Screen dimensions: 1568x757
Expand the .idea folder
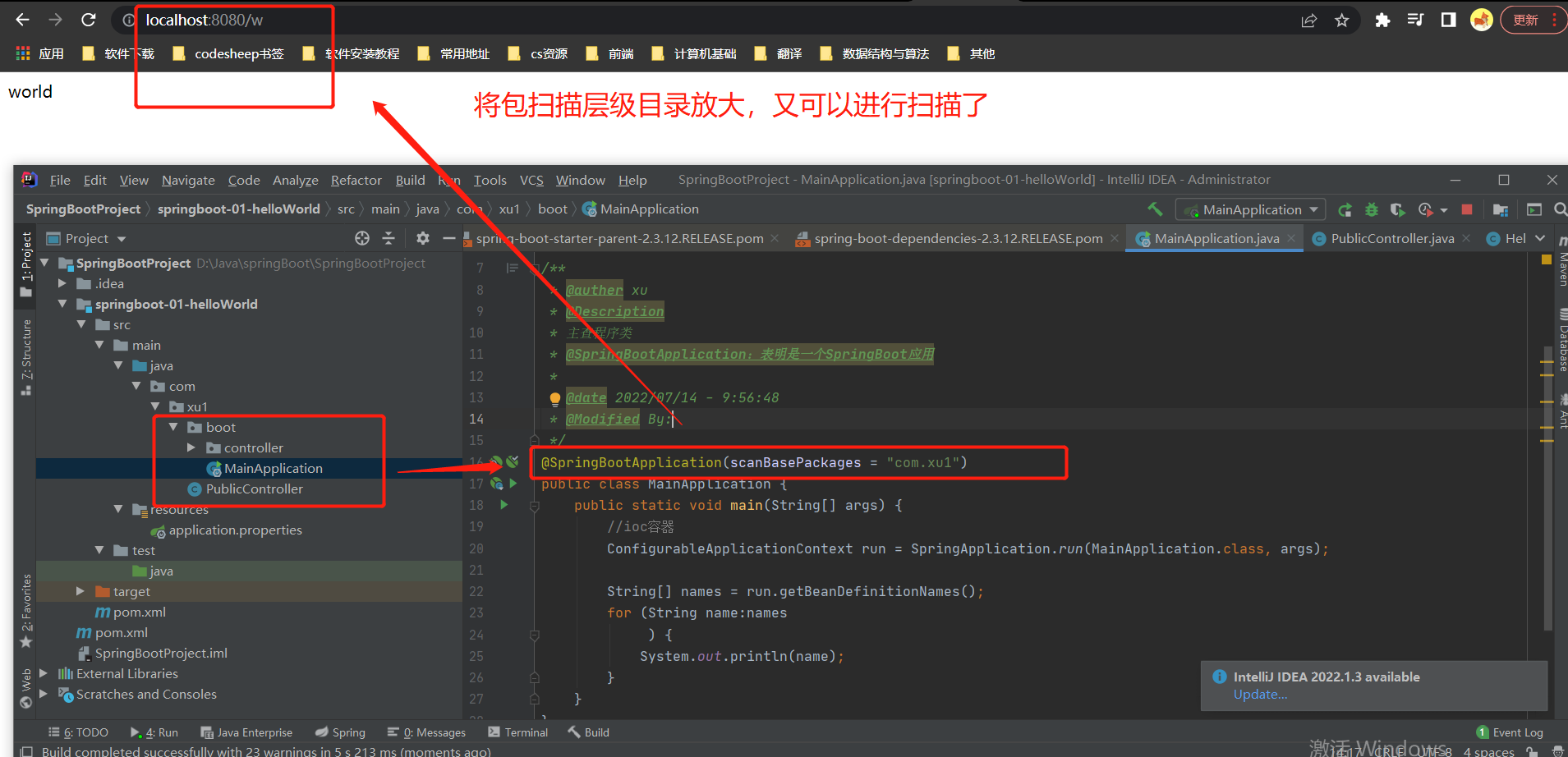point(62,283)
